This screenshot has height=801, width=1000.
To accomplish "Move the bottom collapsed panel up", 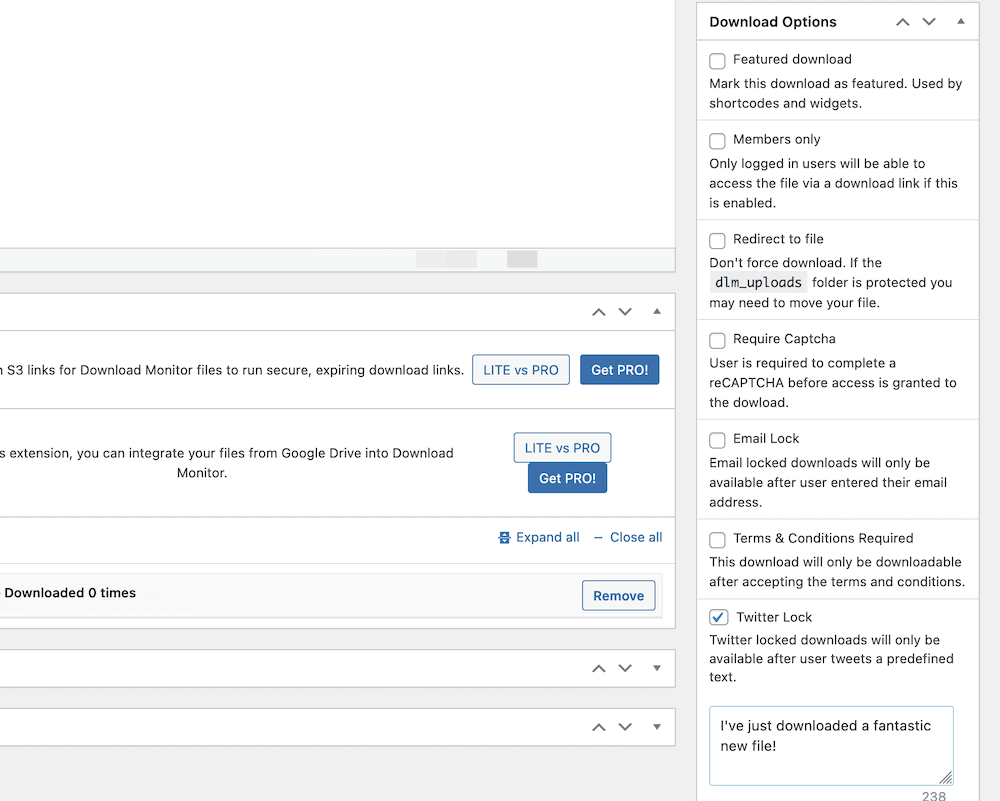I will [x=598, y=727].
